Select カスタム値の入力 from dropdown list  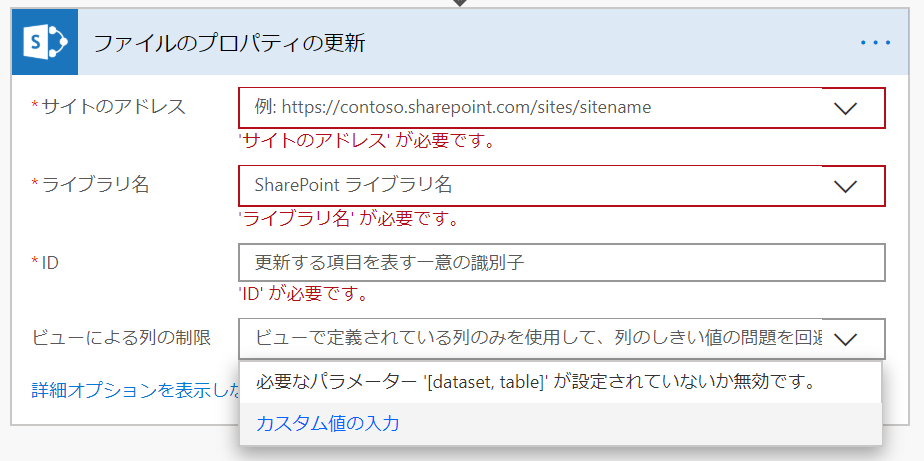(560, 424)
